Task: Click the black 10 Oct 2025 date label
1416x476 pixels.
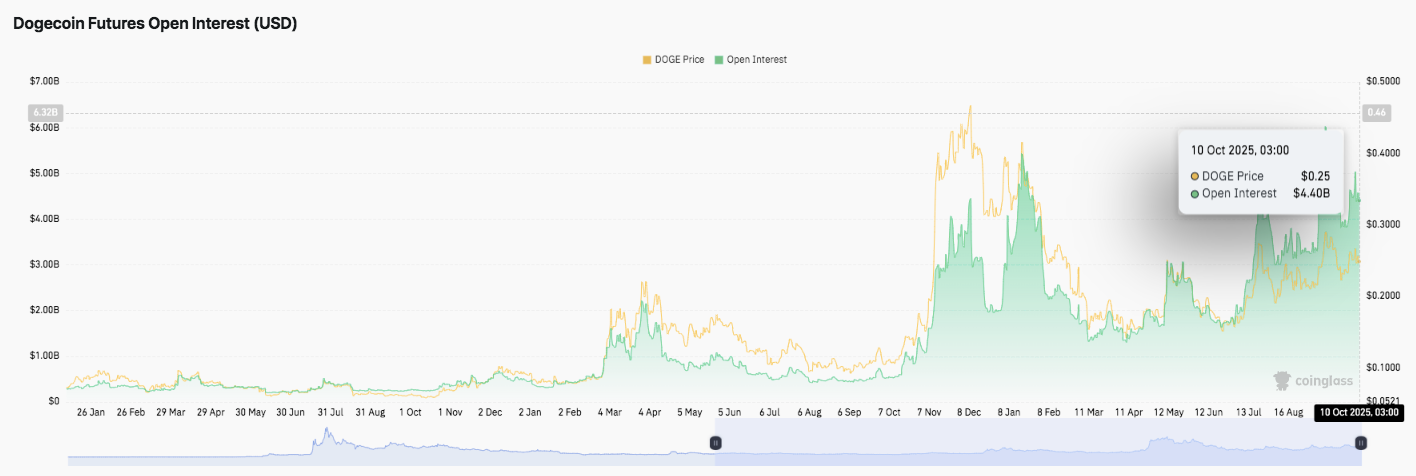Action: 1356,412
